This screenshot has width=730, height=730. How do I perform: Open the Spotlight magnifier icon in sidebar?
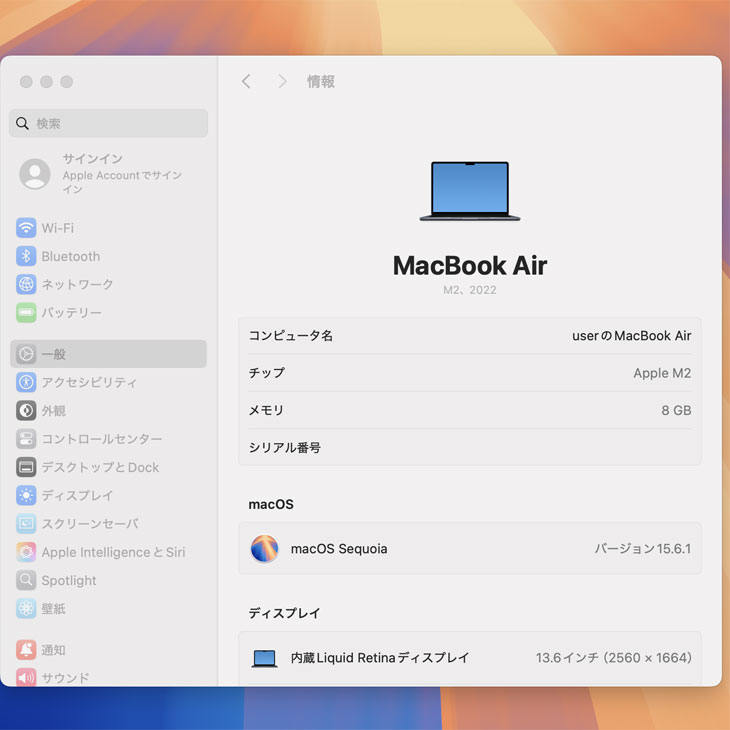tap(26, 580)
